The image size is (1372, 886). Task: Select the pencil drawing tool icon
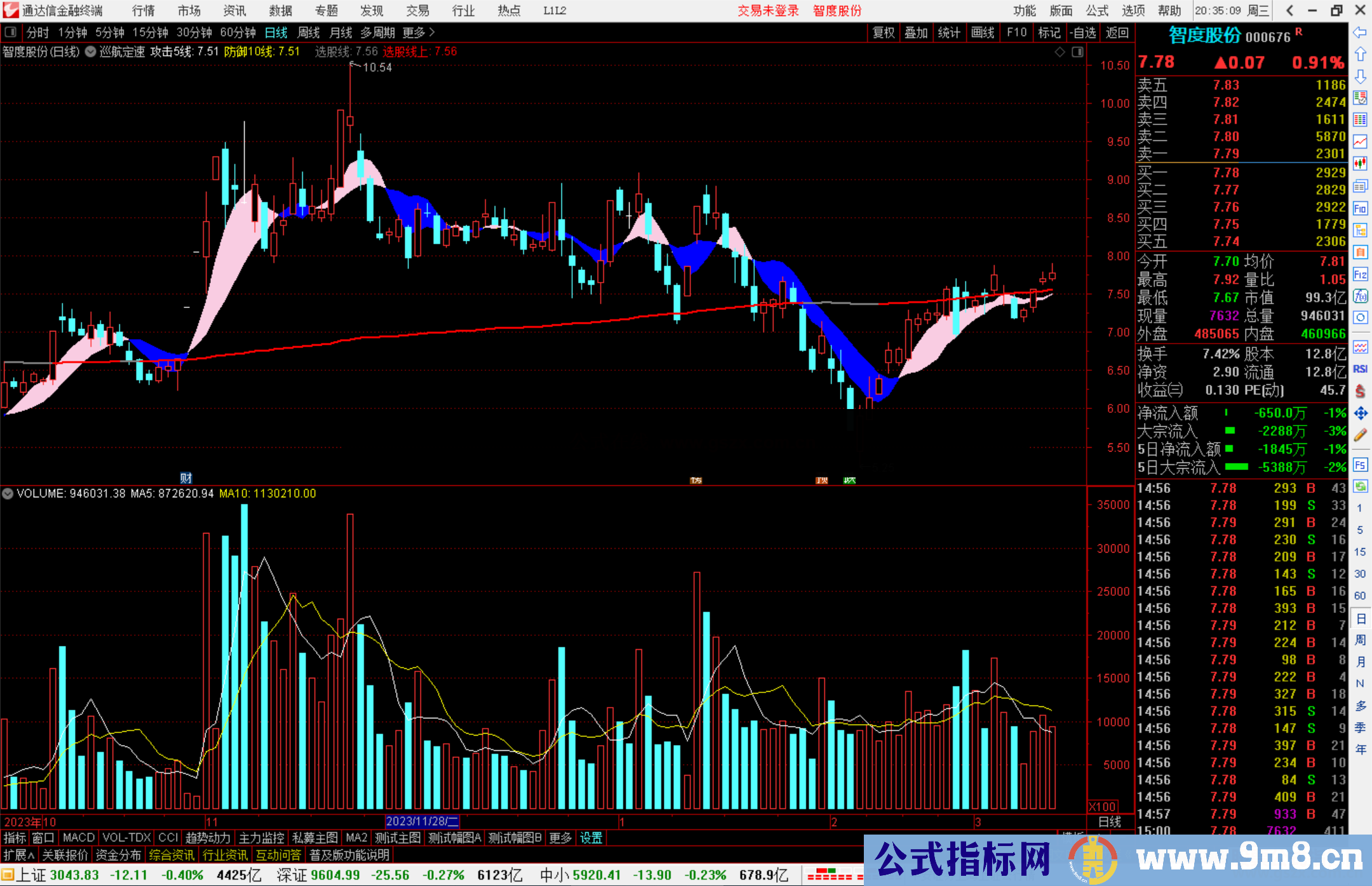click(x=1360, y=435)
